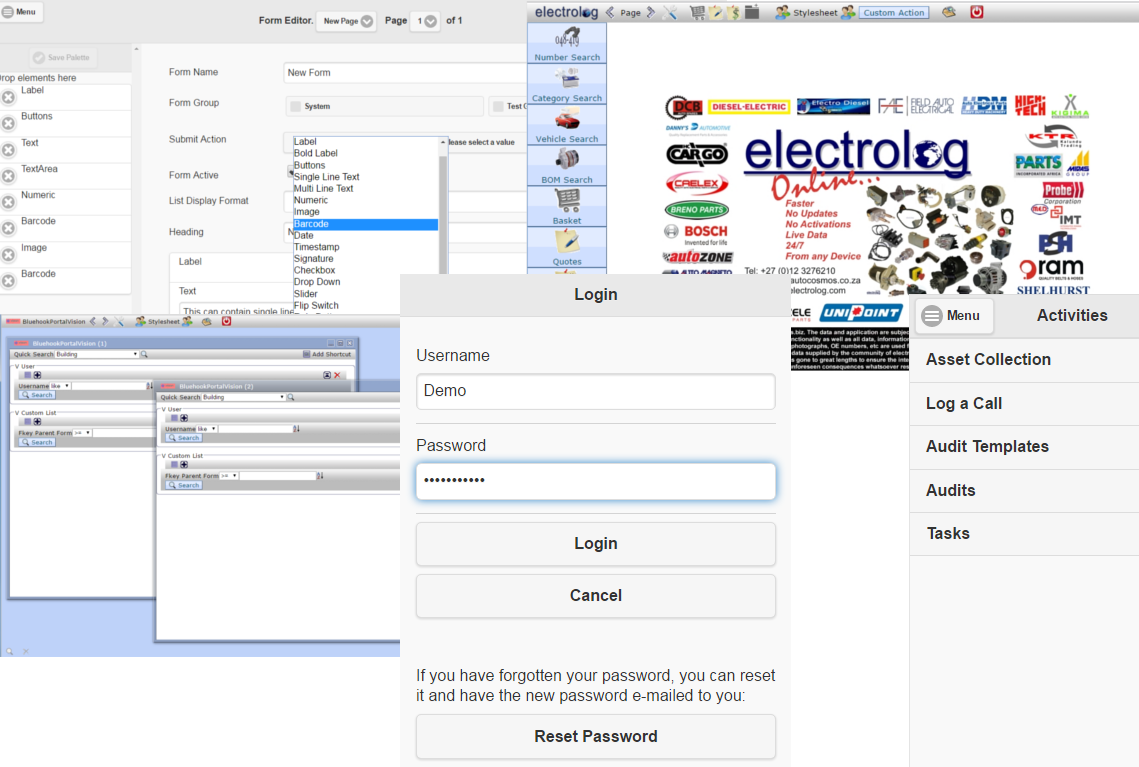This screenshot has width=1139, height=767.
Task: Open Quick Search Building dropdown in BluehookPortalVision (2)
Action: pyautogui.click(x=243, y=397)
